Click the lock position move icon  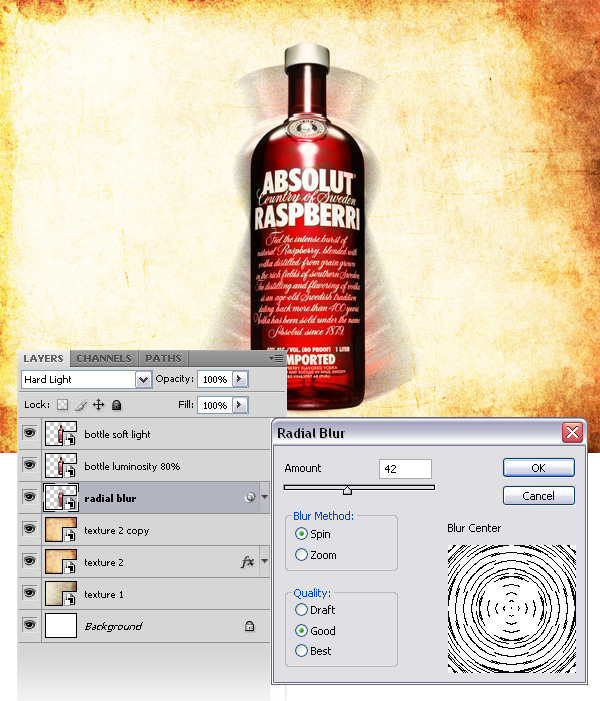tap(98, 405)
